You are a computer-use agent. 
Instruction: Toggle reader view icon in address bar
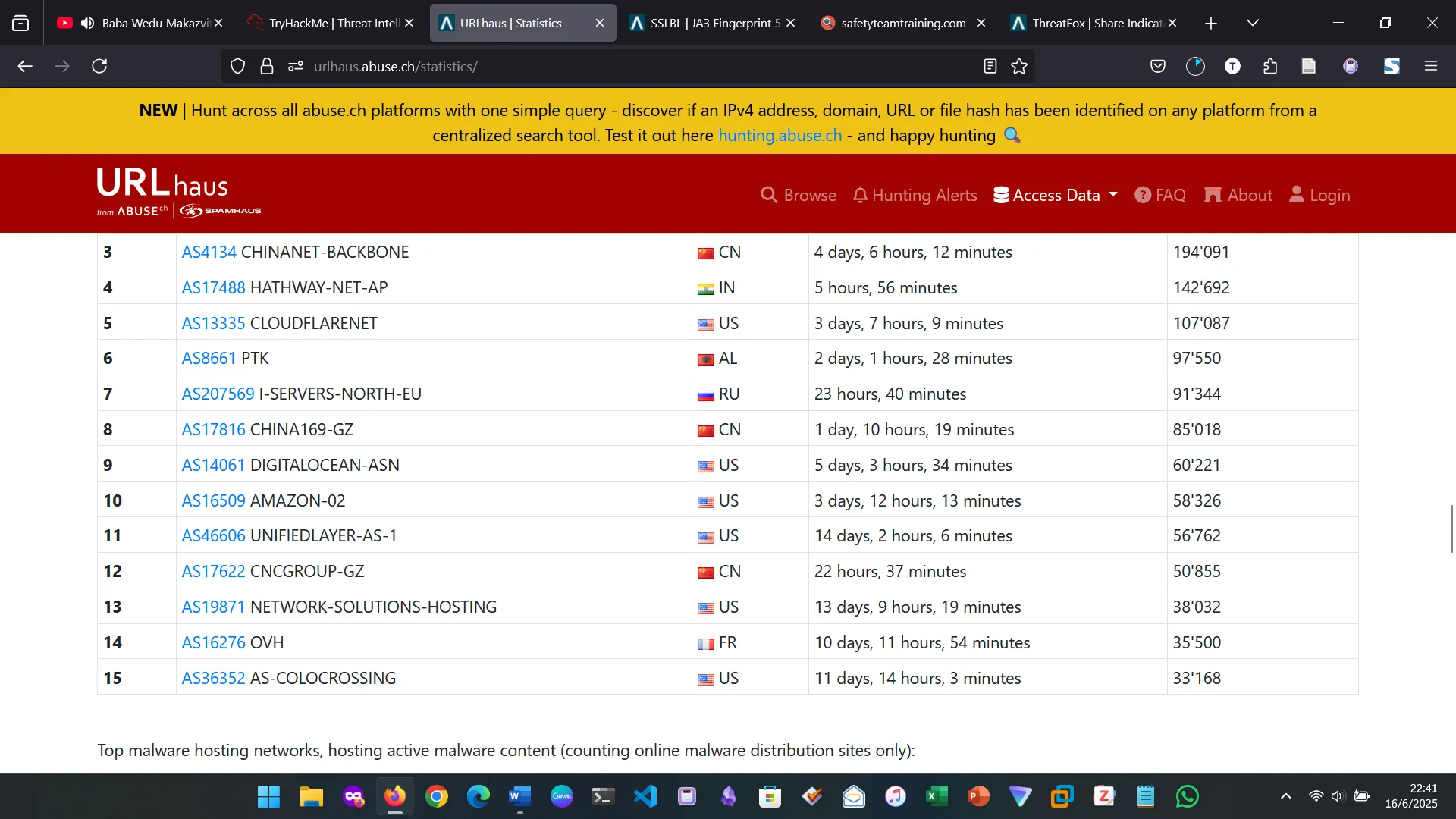point(990,67)
